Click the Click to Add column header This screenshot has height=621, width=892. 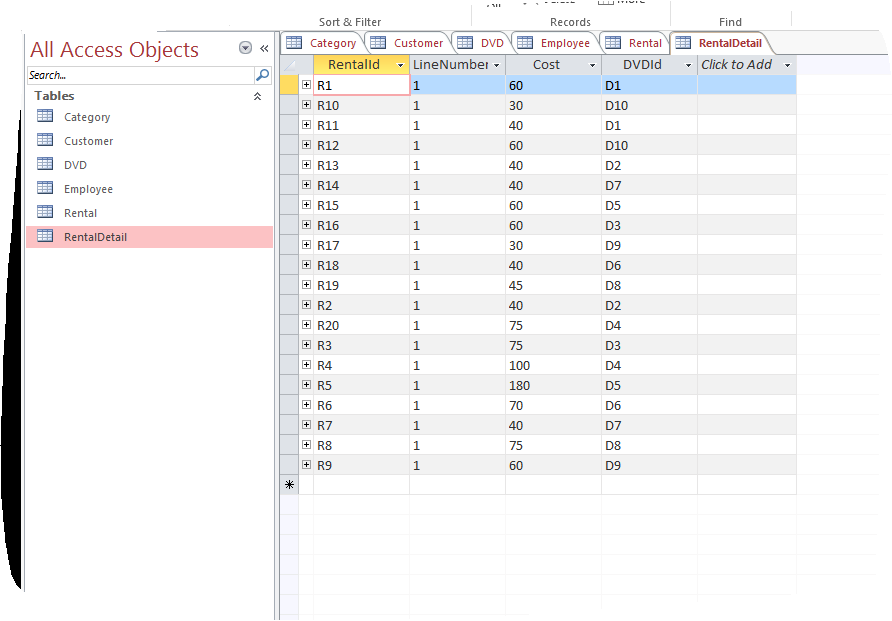pos(740,64)
